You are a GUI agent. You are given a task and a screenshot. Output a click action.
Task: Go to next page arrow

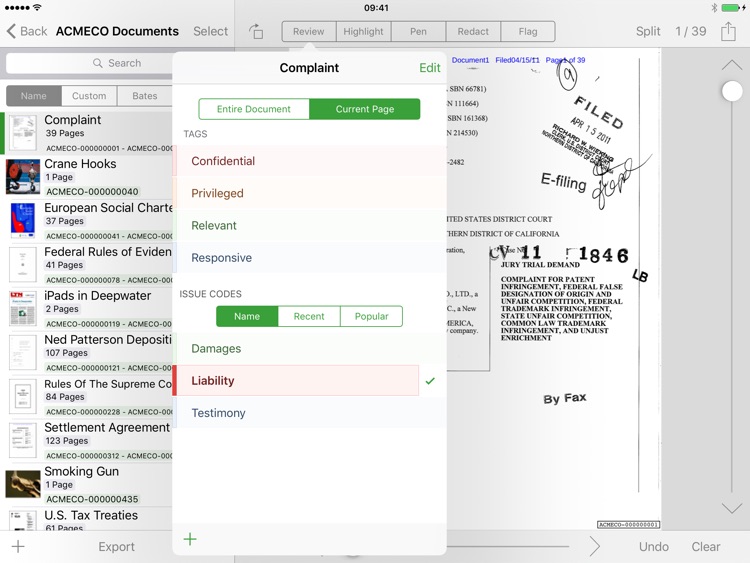[595, 546]
